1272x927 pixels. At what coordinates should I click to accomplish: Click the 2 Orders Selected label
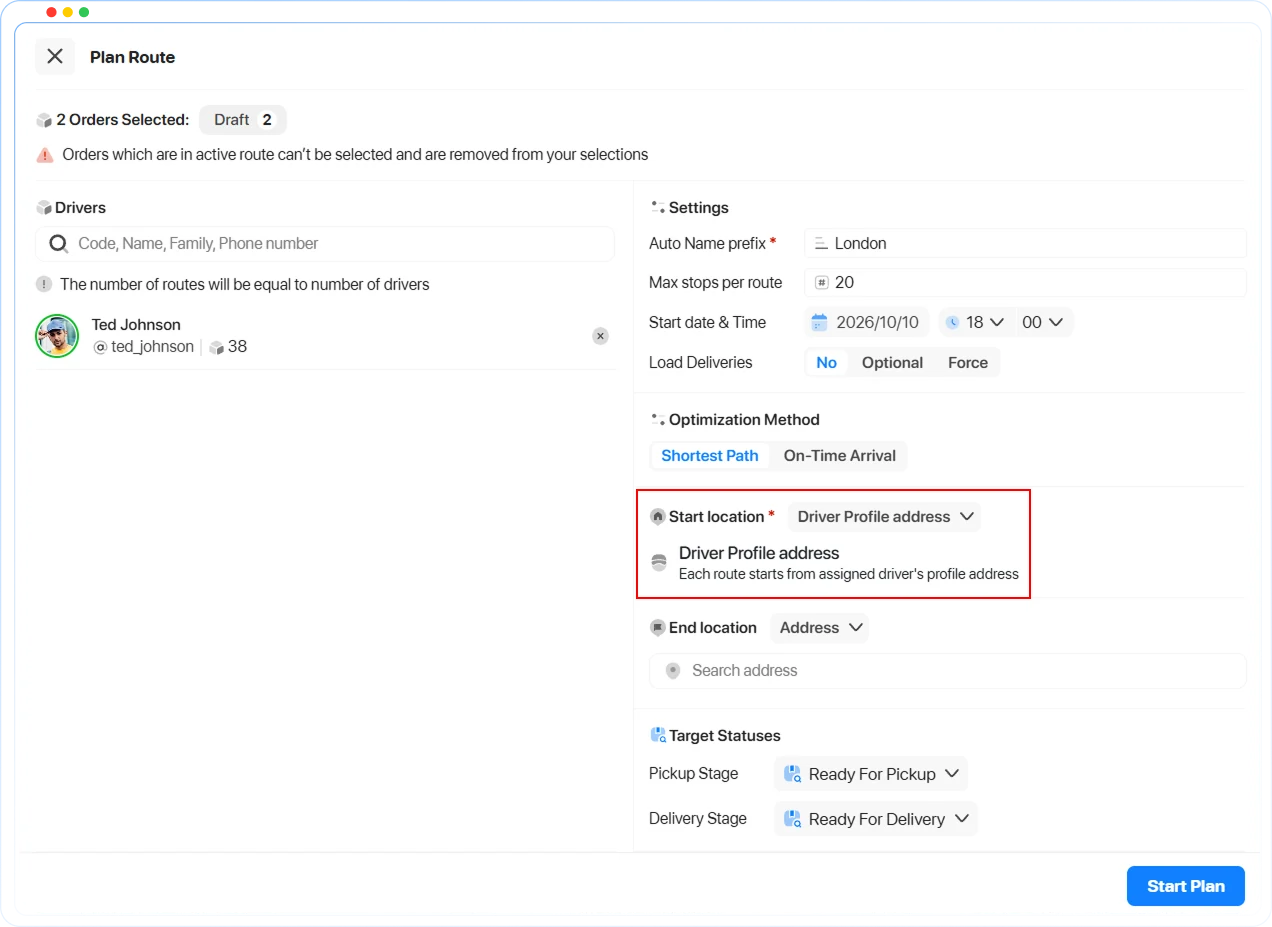click(122, 120)
